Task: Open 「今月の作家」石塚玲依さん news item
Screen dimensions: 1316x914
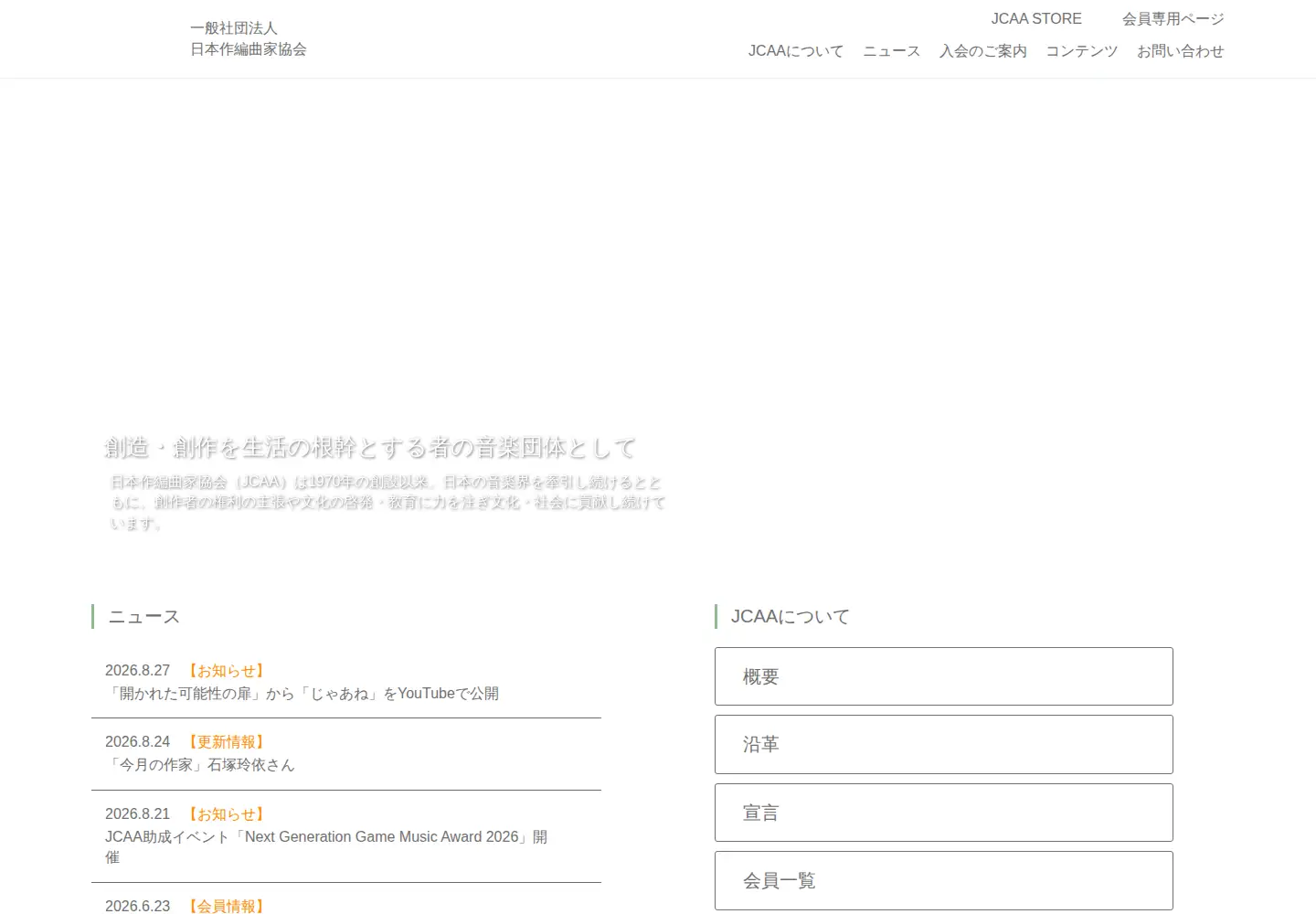Action: click(x=200, y=765)
